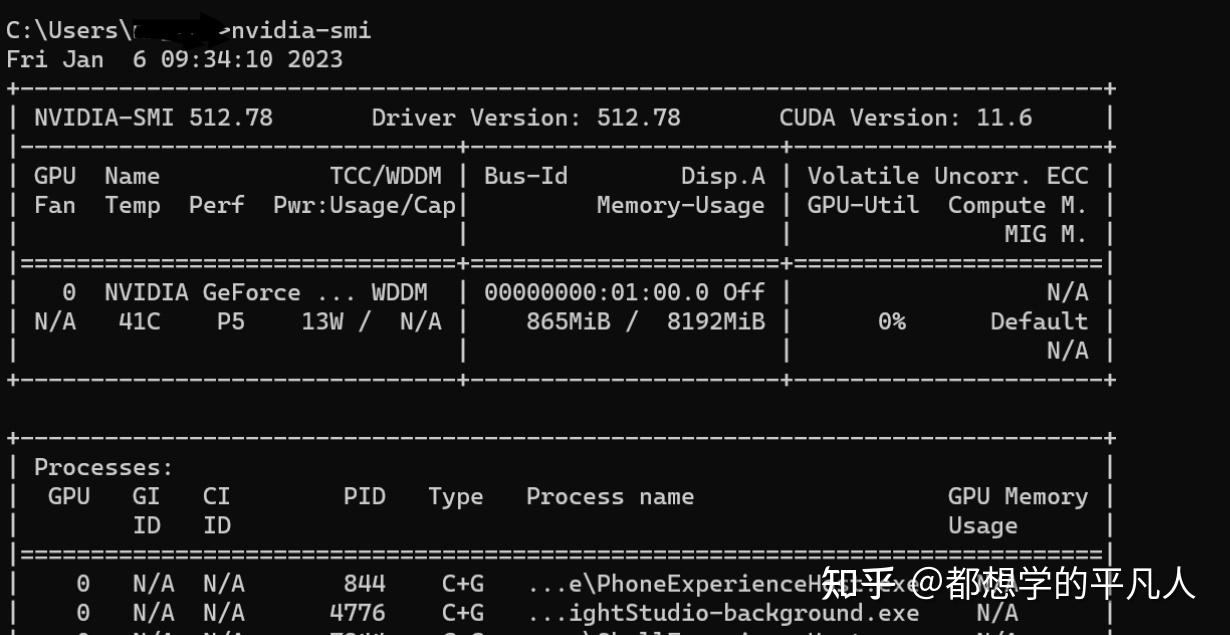Click the Process name column header
The width and height of the screenshot is (1230, 635).
click(610, 496)
